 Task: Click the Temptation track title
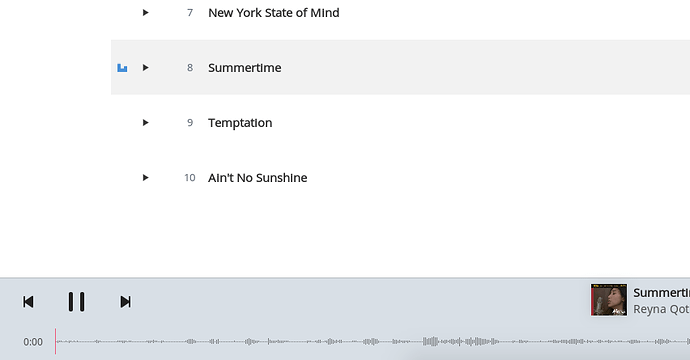coord(240,123)
